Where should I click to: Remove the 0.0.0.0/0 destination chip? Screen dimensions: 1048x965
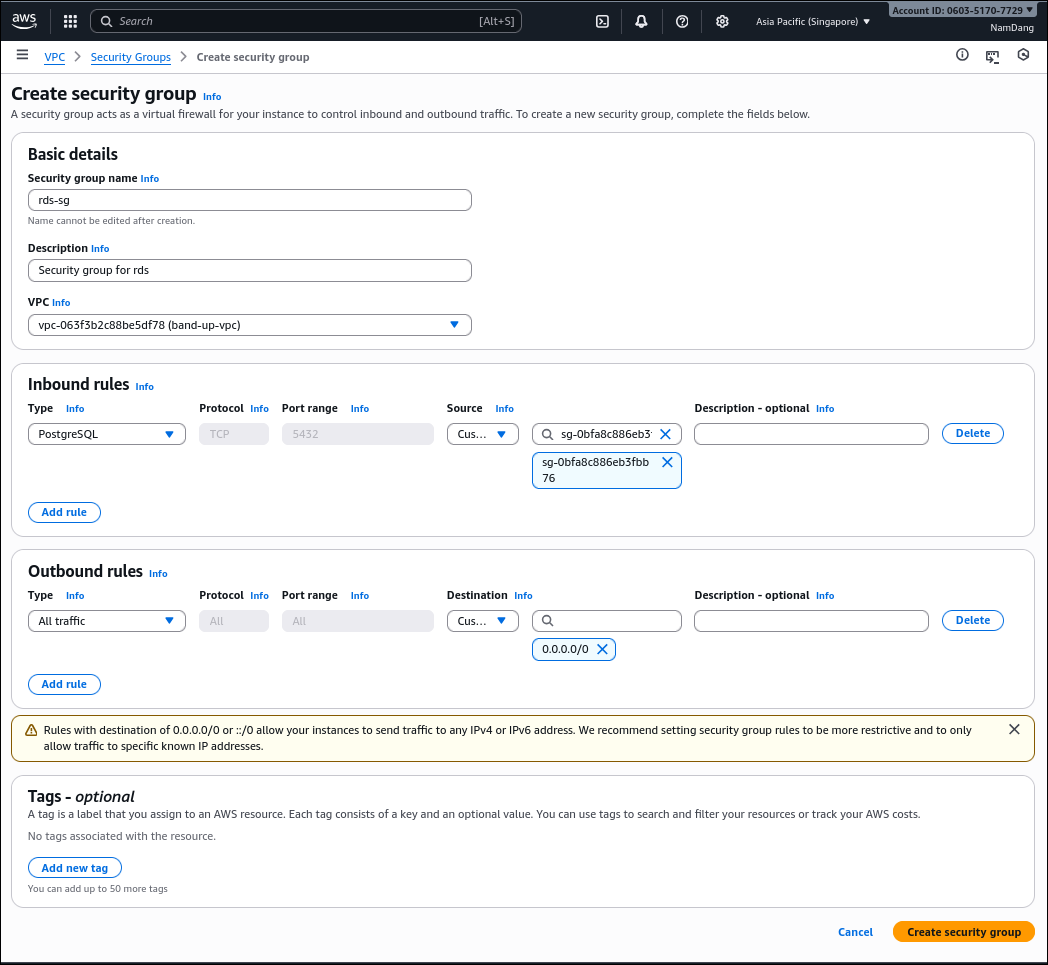(x=602, y=649)
